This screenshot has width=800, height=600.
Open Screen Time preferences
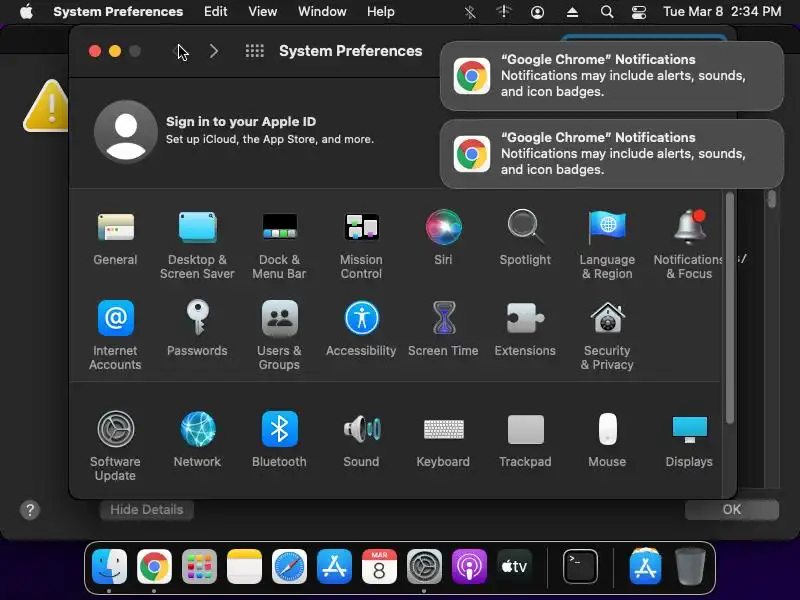[443, 330]
